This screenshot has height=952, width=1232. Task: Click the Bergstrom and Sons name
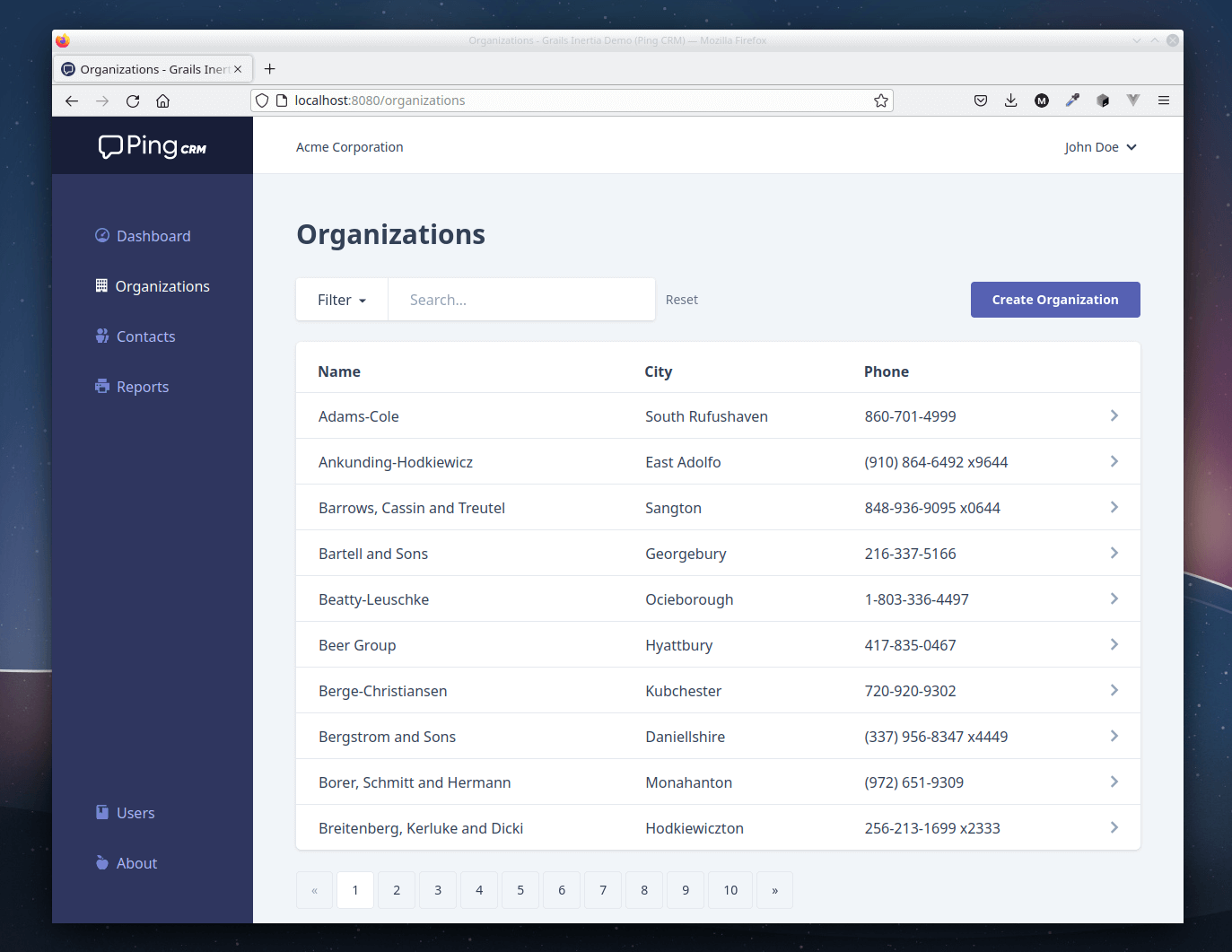[x=388, y=737]
